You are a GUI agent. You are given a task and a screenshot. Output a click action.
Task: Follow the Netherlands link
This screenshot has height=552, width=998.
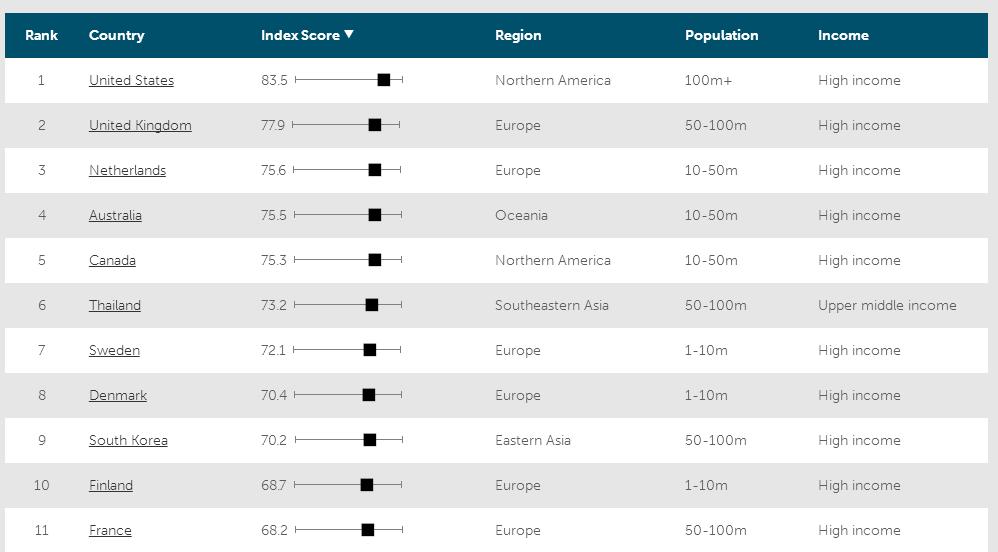[x=127, y=170]
